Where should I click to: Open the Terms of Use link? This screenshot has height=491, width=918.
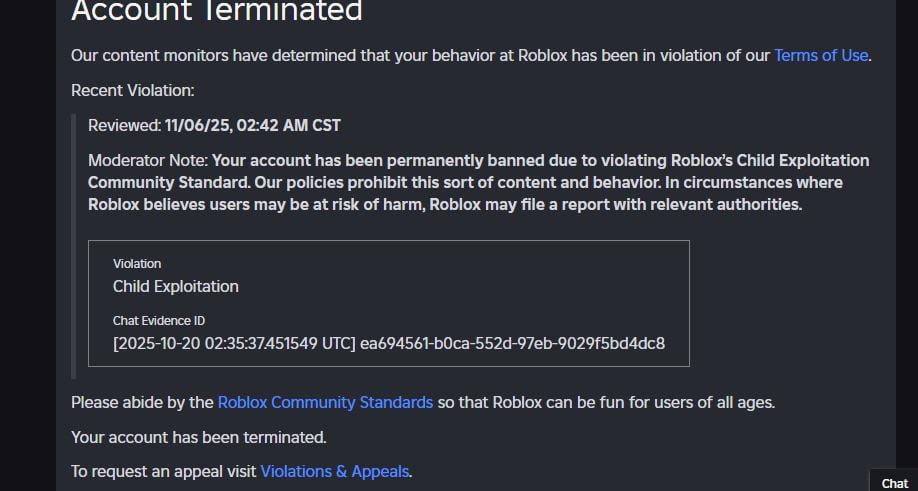pos(820,56)
